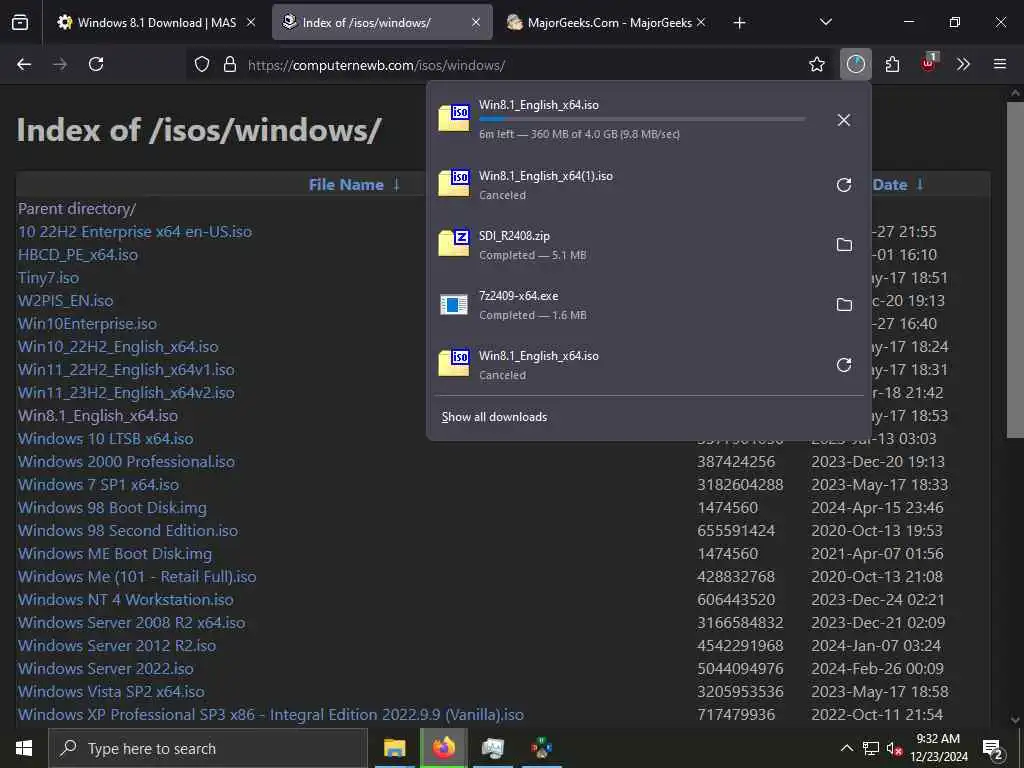1024x768 pixels.
Task: Download Win10Enterprise.iso
Action: [x=87, y=323]
